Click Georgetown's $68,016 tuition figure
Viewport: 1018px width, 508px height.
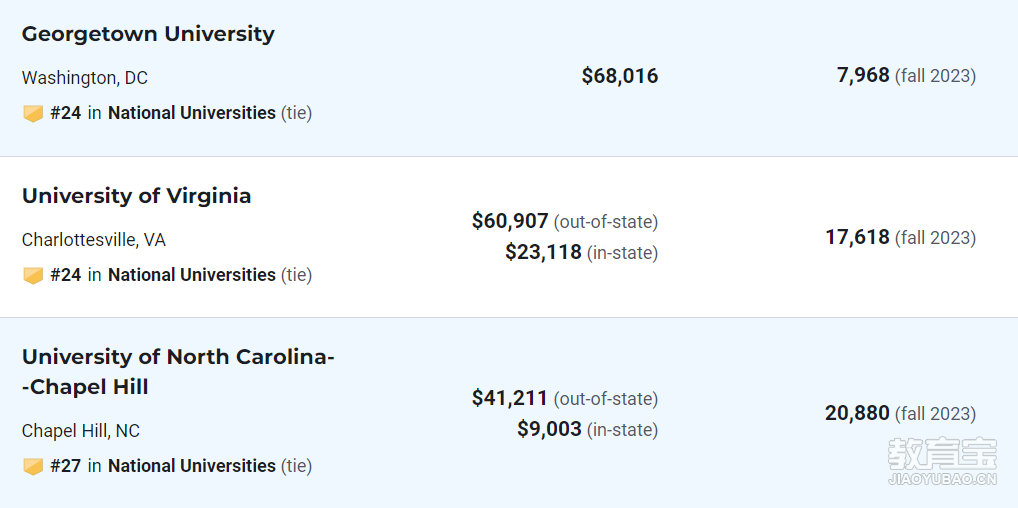click(620, 76)
